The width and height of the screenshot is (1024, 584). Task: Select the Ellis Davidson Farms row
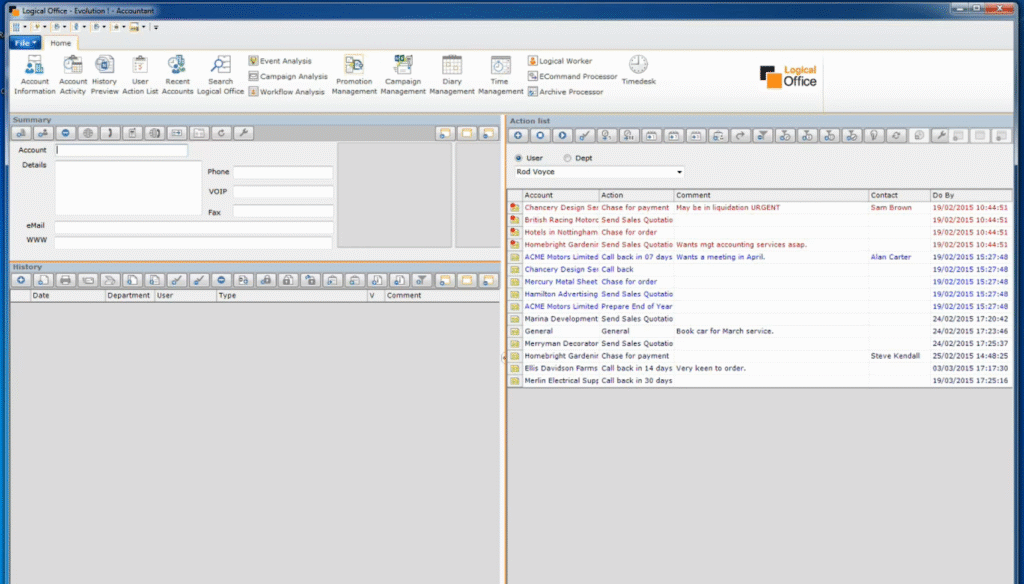click(760, 368)
